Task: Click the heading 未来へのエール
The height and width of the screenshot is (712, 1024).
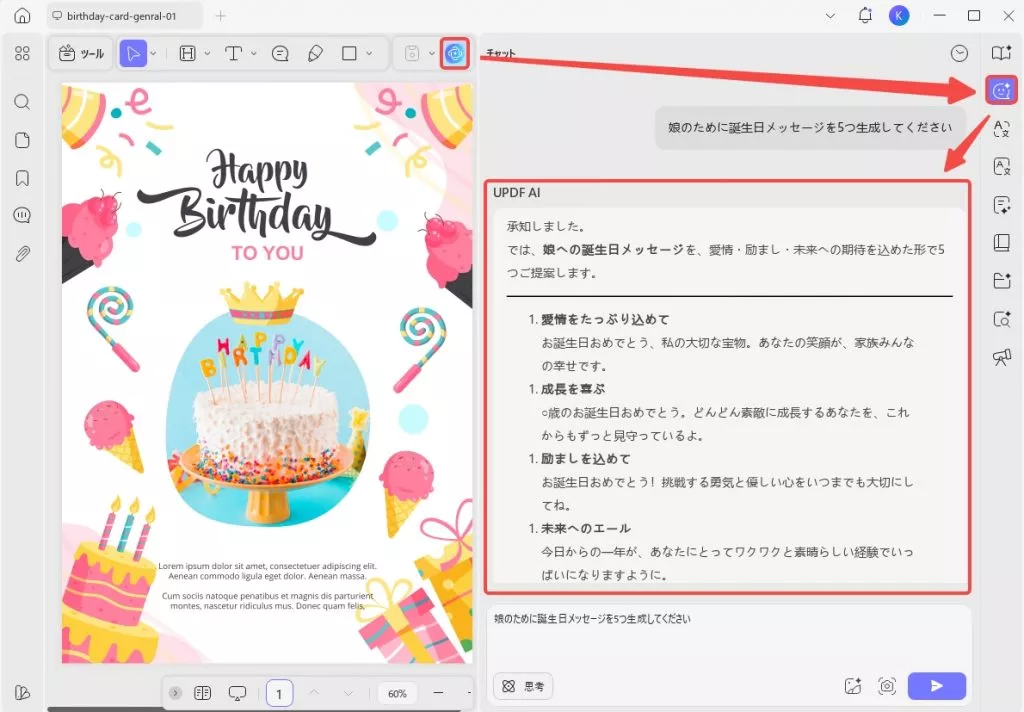Action: tap(586, 528)
